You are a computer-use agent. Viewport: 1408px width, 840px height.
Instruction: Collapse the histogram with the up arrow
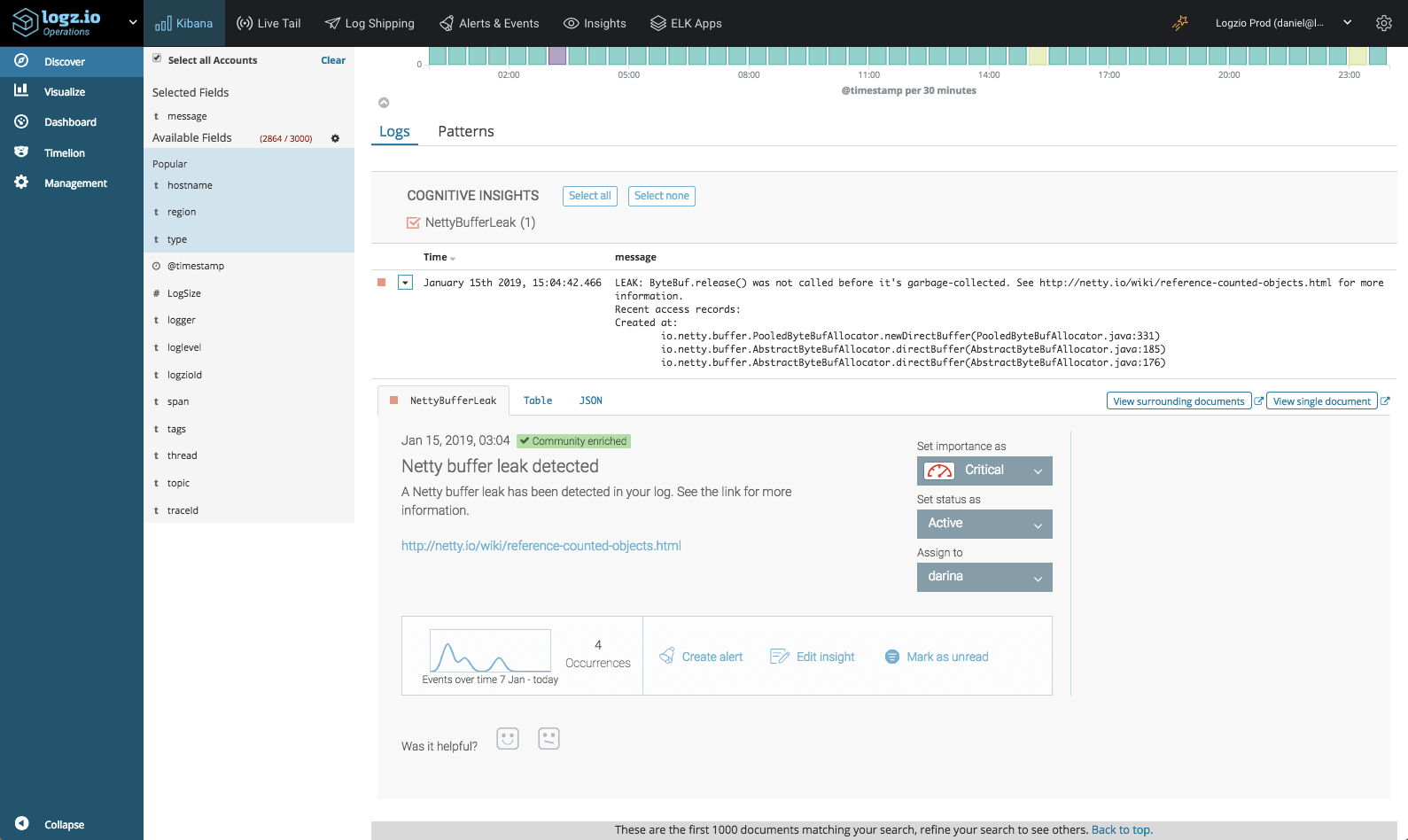[x=384, y=103]
